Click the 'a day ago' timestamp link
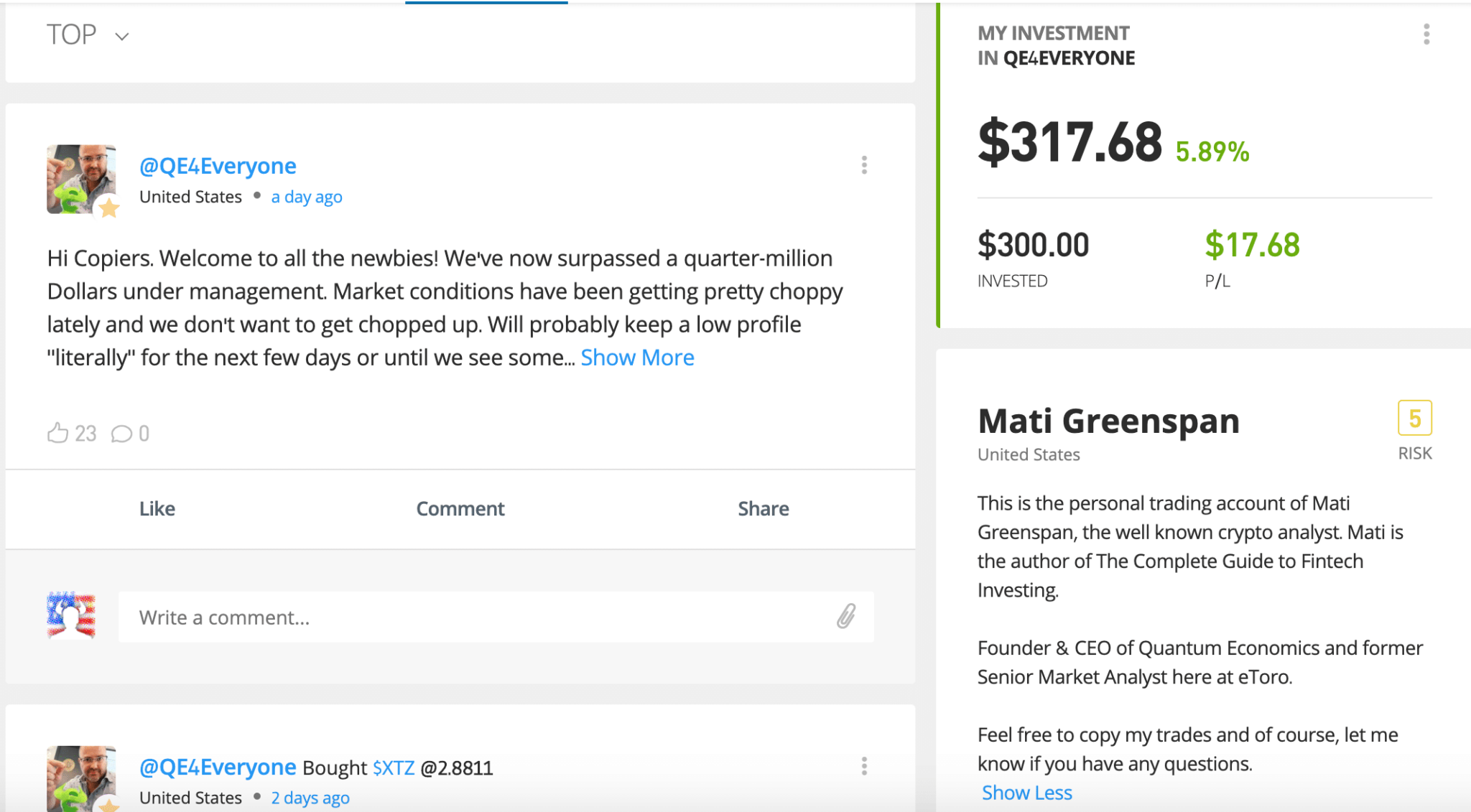This screenshot has width=1471, height=812. 307,197
